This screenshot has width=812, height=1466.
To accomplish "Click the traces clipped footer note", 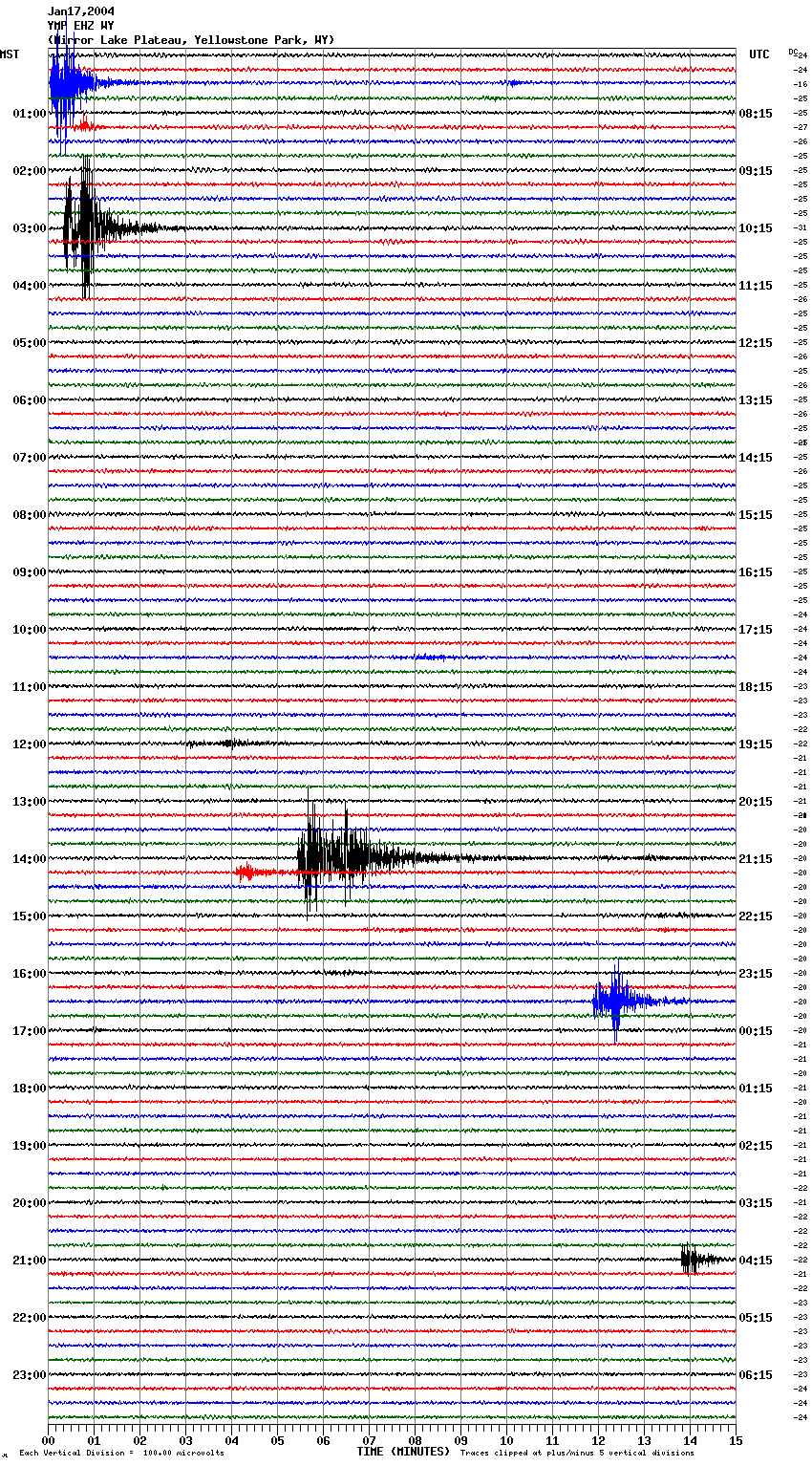I will [577, 1454].
